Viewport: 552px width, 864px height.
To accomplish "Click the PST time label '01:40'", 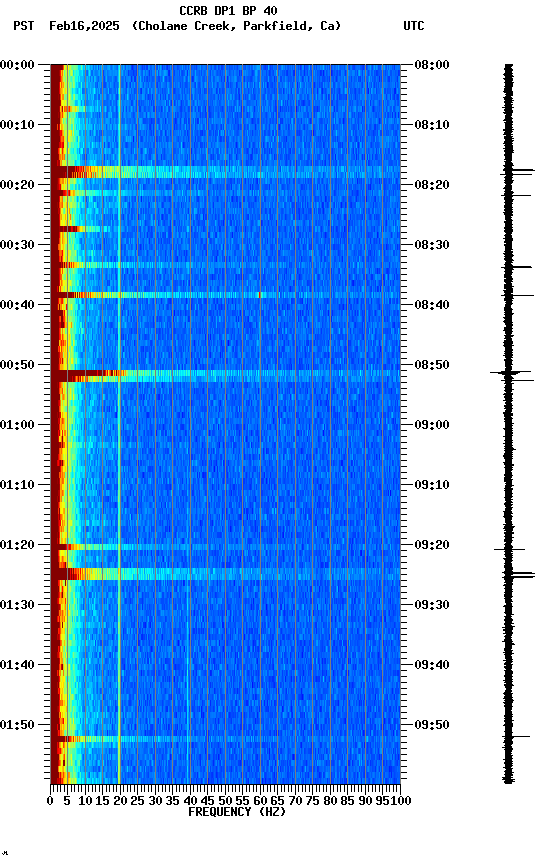I will pyautogui.click(x=17, y=666).
